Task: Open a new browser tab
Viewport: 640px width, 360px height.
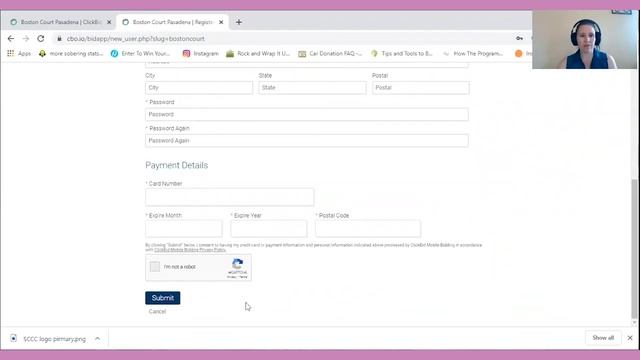Action: tap(239, 22)
